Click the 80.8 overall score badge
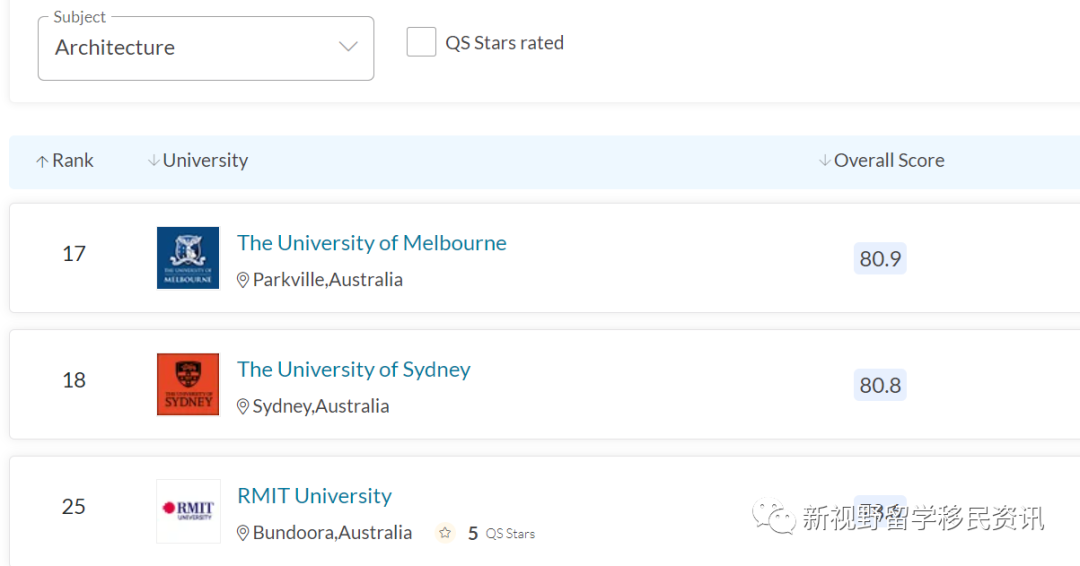Screen dimensions: 1080x566 click(x=880, y=385)
